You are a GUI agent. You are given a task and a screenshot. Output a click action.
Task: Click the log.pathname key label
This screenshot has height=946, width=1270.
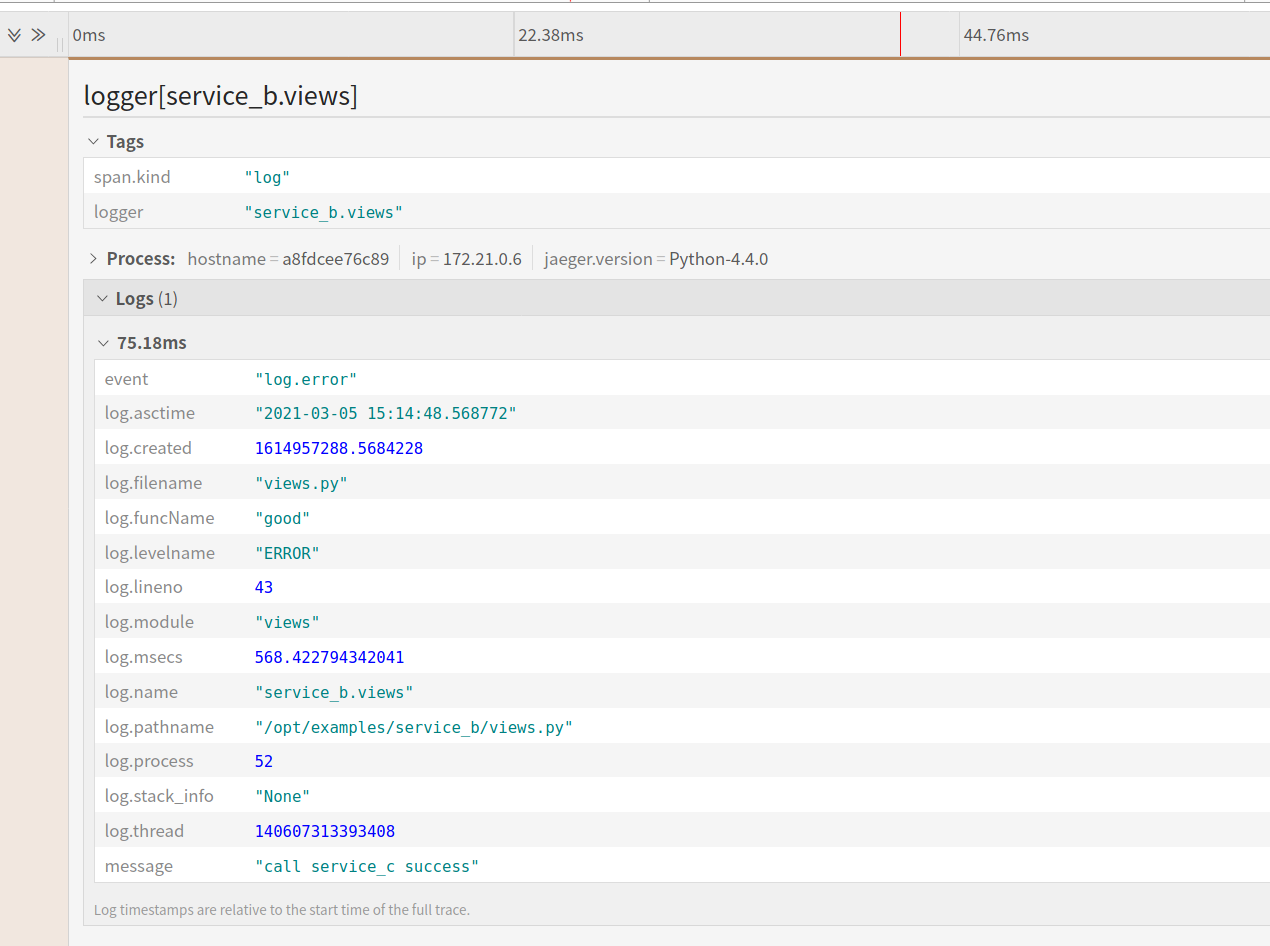click(x=159, y=727)
